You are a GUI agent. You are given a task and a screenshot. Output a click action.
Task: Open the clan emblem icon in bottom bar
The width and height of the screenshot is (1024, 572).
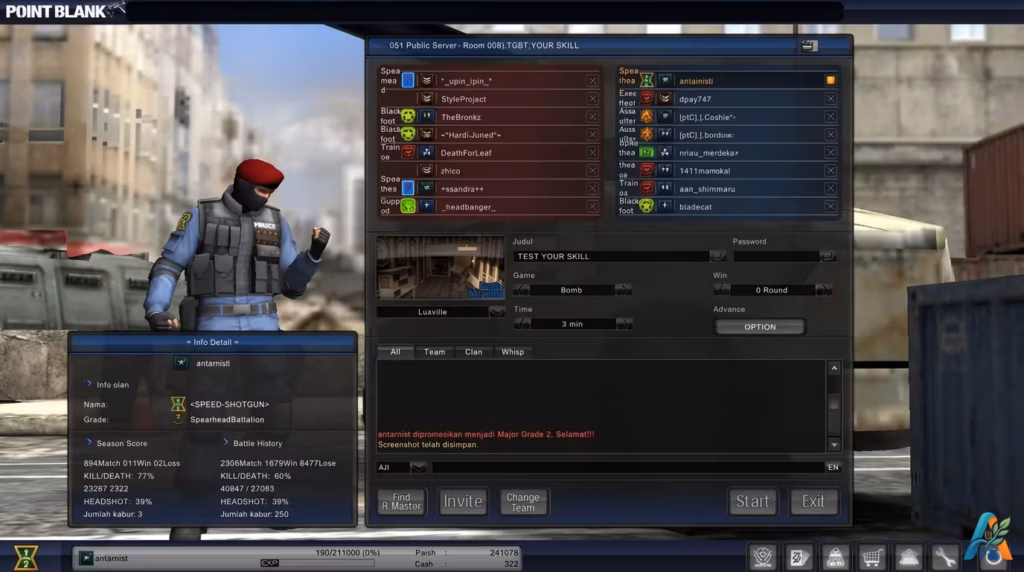[763, 558]
